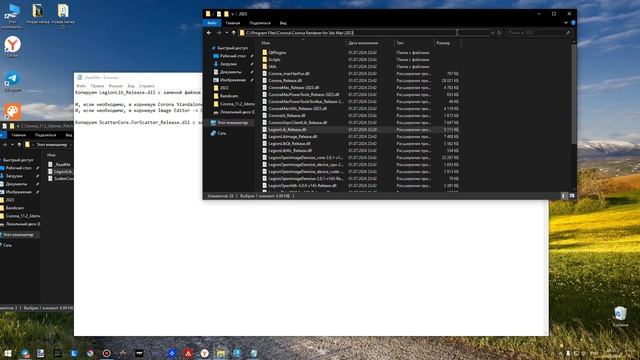Switch to details view icon in status bar

coord(564,196)
